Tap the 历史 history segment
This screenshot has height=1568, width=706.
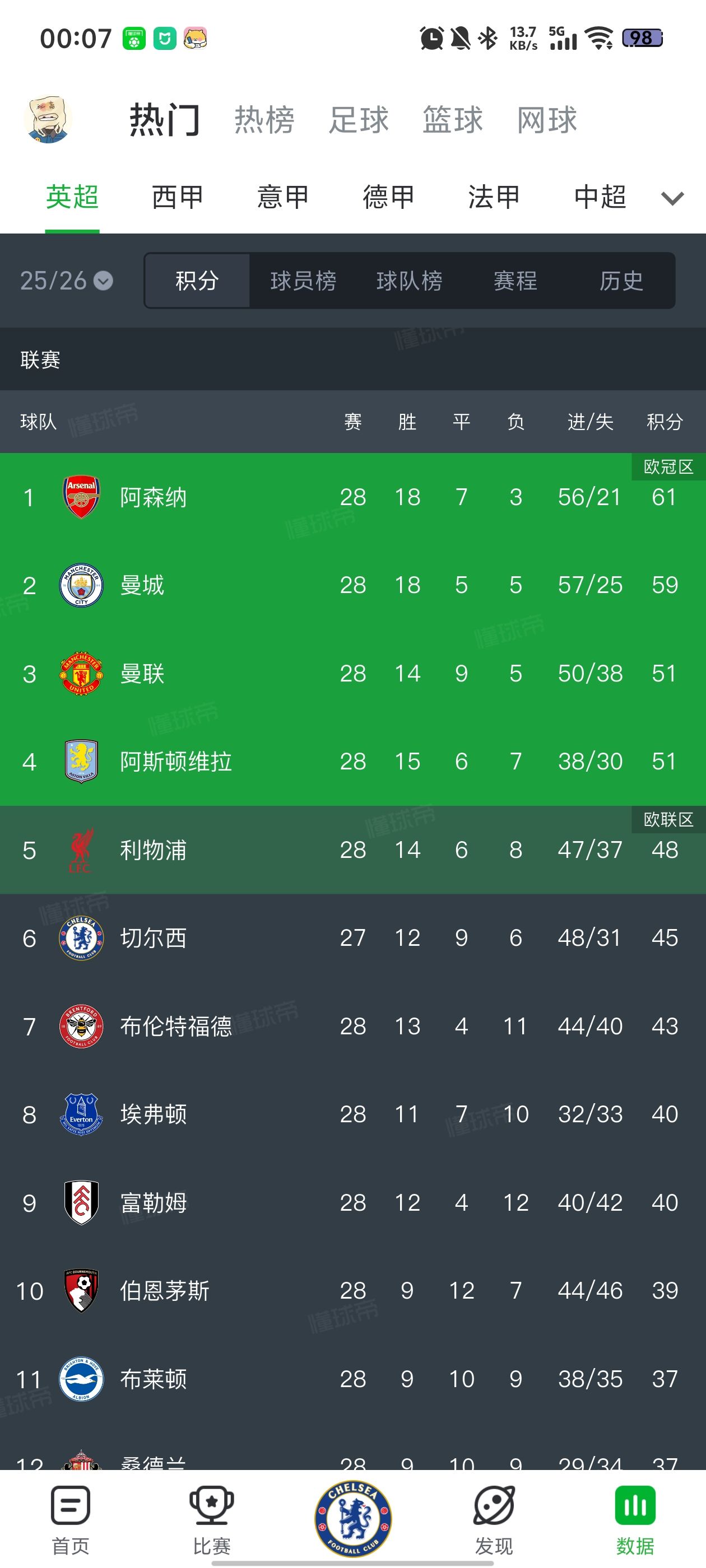(x=621, y=281)
